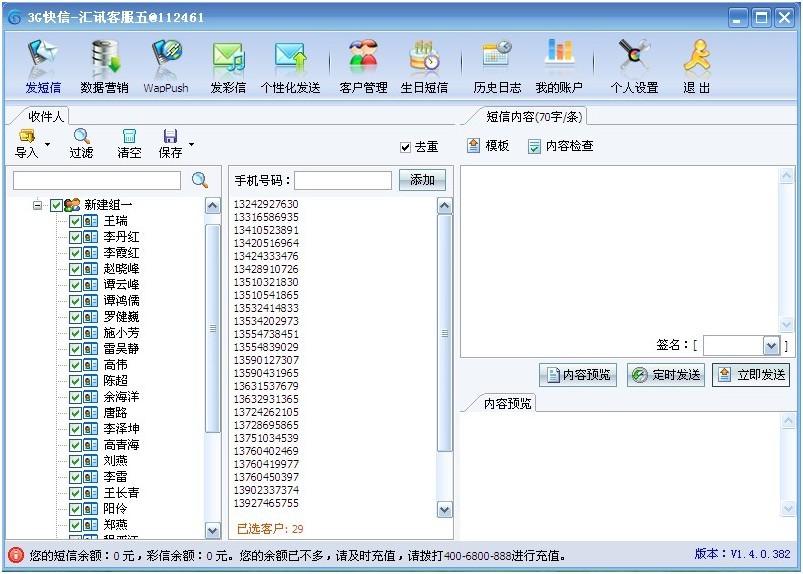Click the 版本: V1.4.0.382 version text
This screenshot has width=803, height=574.
click(x=742, y=554)
